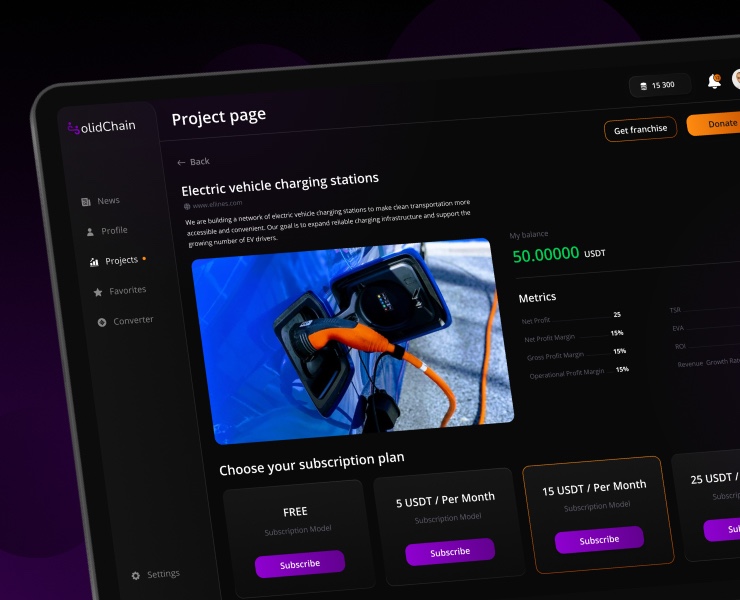This screenshot has height=600, width=740.
Task: Click the EV charging station image
Action: (x=352, y=342)
